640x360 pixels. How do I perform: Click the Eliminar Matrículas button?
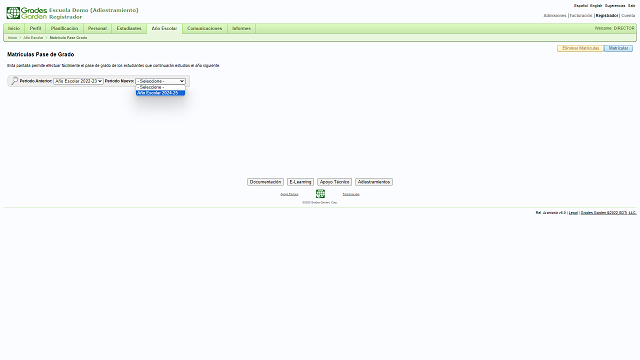[580, 48]
